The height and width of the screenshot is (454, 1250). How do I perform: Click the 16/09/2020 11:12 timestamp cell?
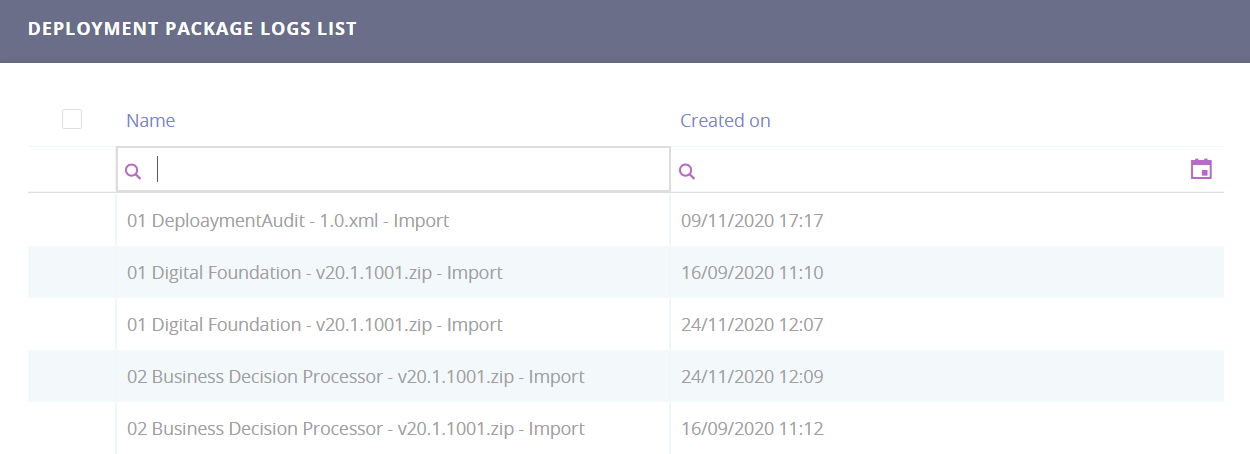pyautogui.click(x=752, y=429)
